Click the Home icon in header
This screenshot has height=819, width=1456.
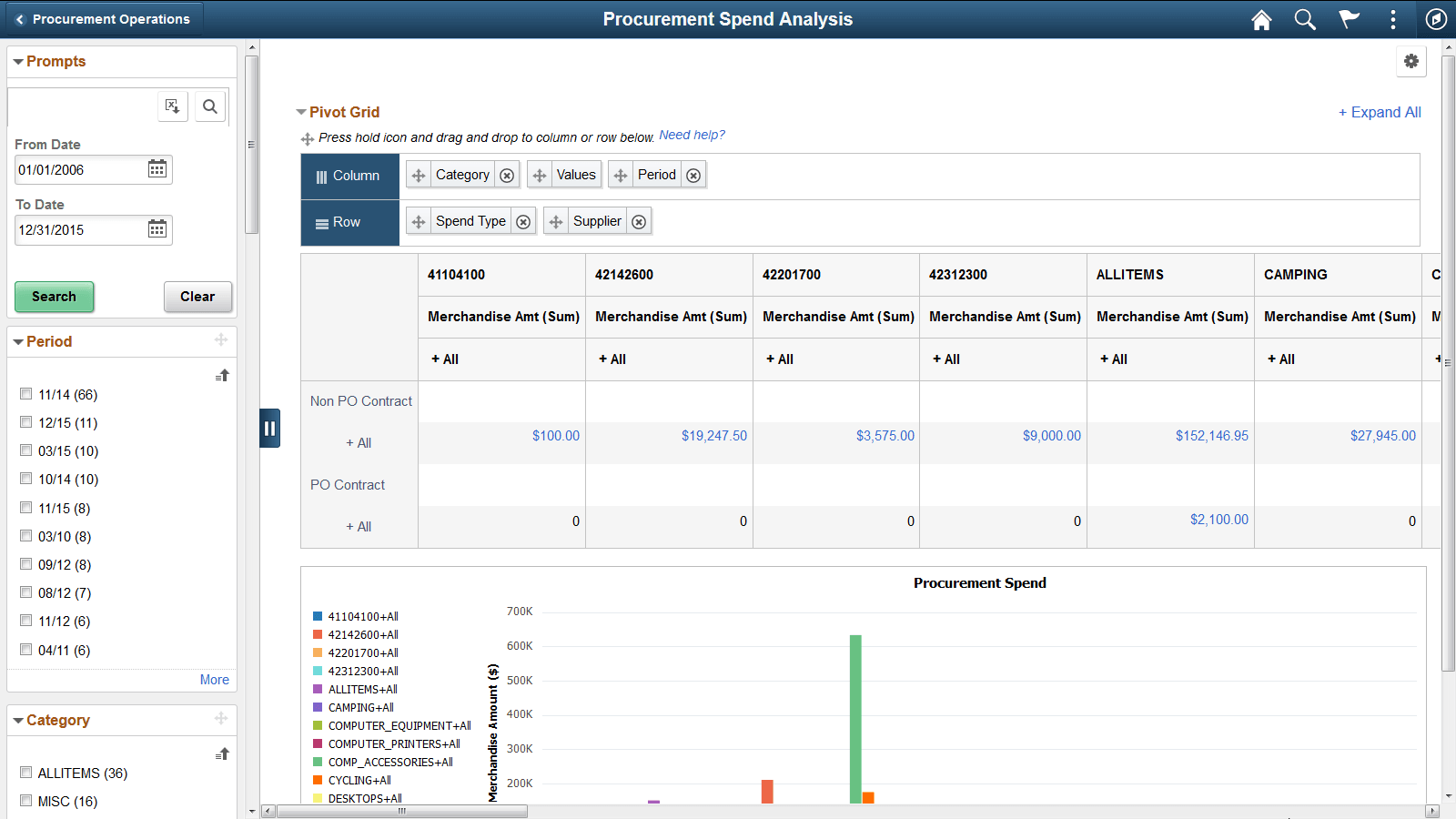1261,19
